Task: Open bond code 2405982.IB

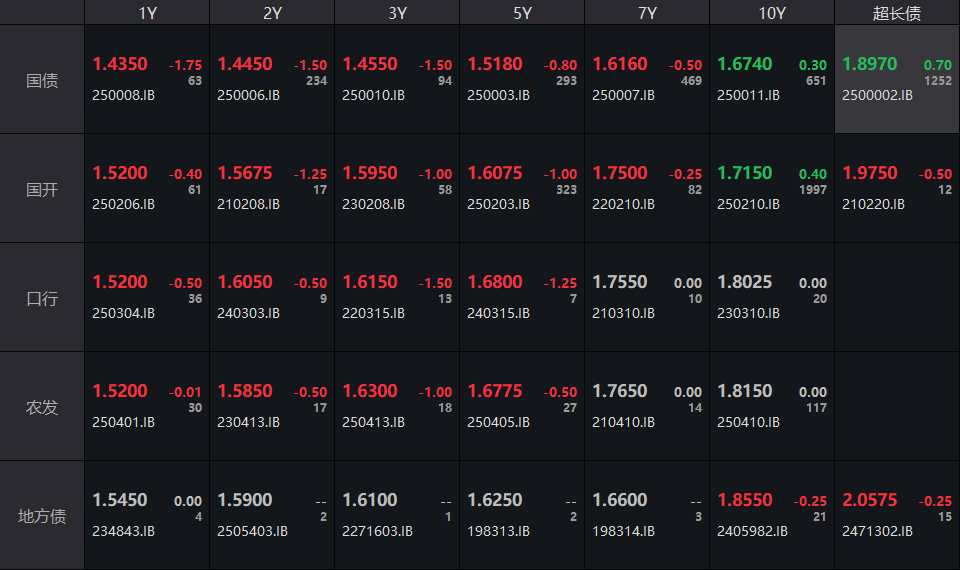Action: pyautogui.click(x=752, y=532)
